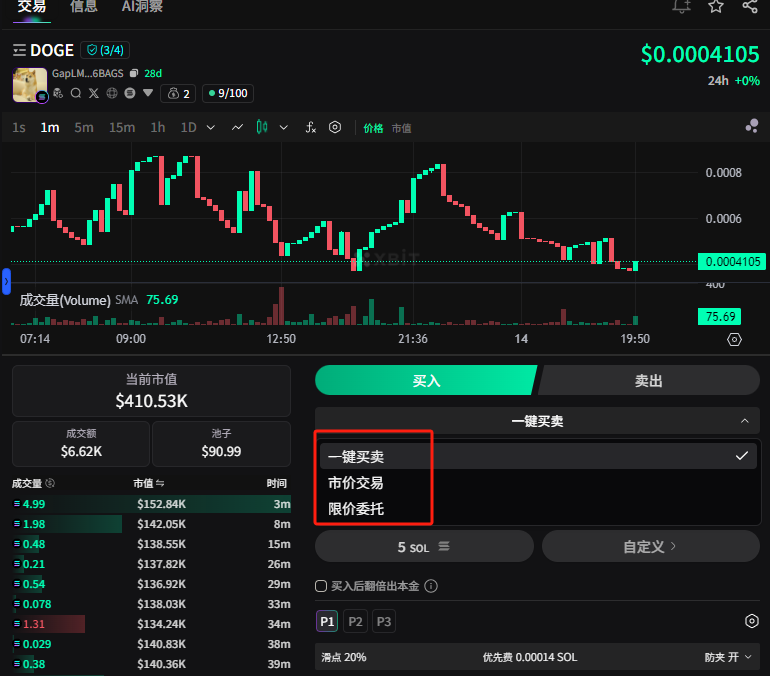Click the Solana explorer round icon
Viewport: 770px width, 676px height.
tap(130, 93)
